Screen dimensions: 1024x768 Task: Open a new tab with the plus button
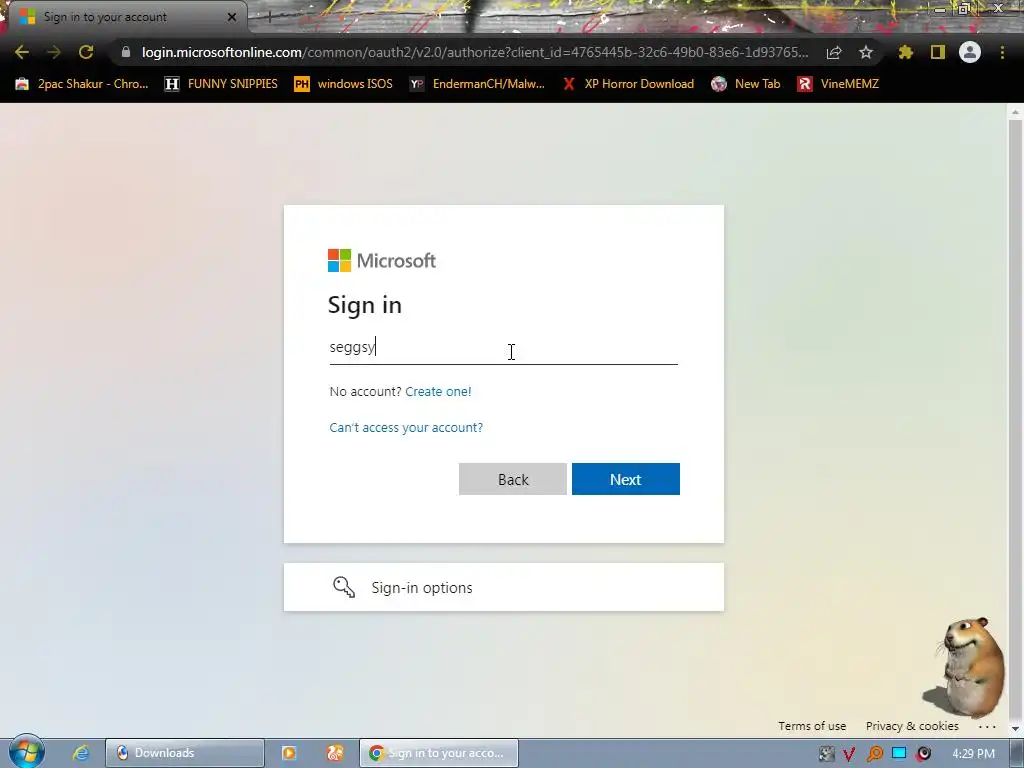pos(268,18)
